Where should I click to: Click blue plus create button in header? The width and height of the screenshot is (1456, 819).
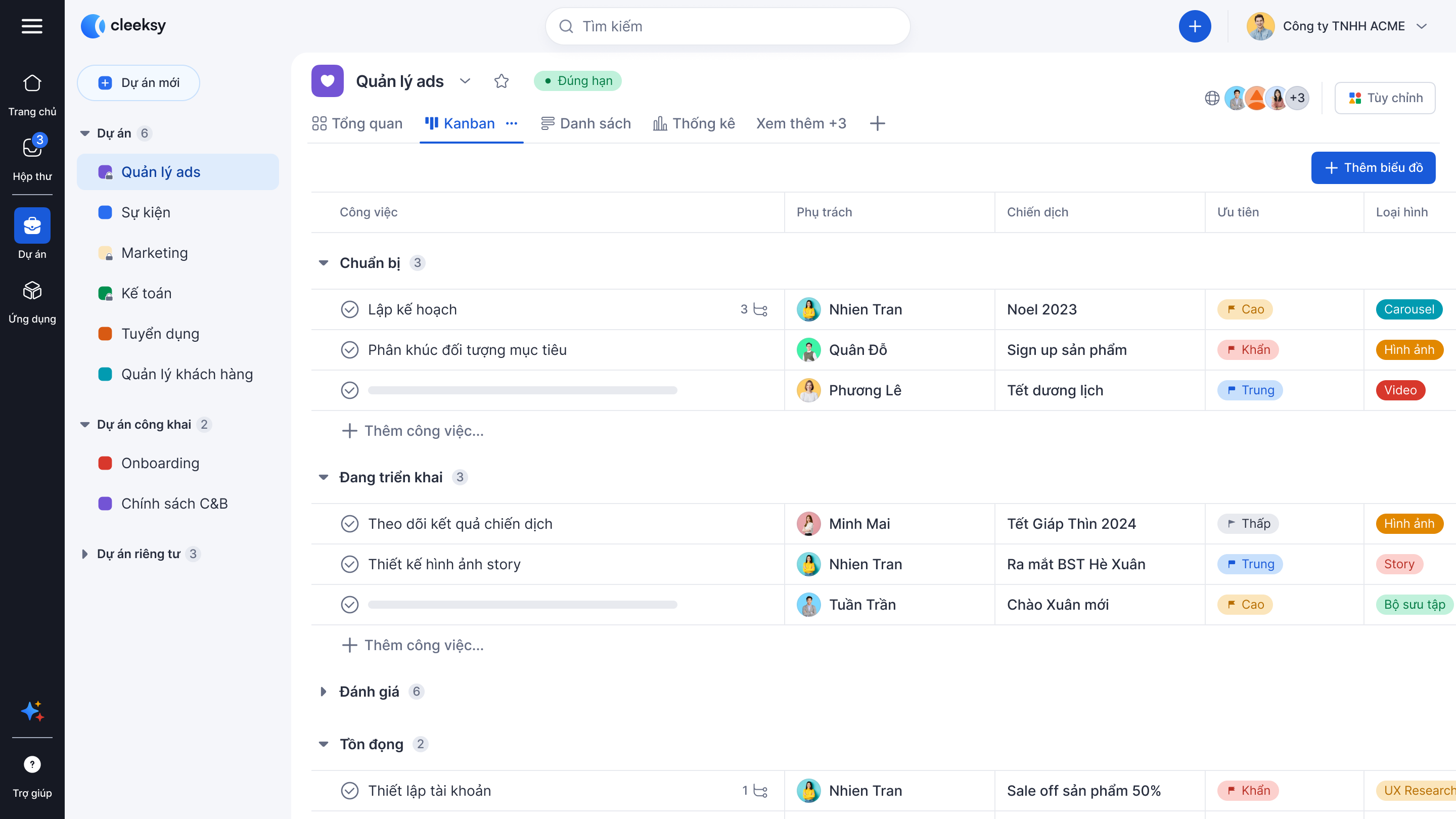click(1194, 26)
